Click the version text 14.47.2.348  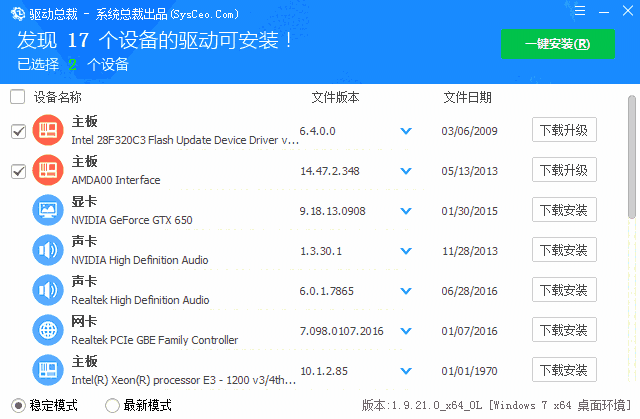coord(330,171)
